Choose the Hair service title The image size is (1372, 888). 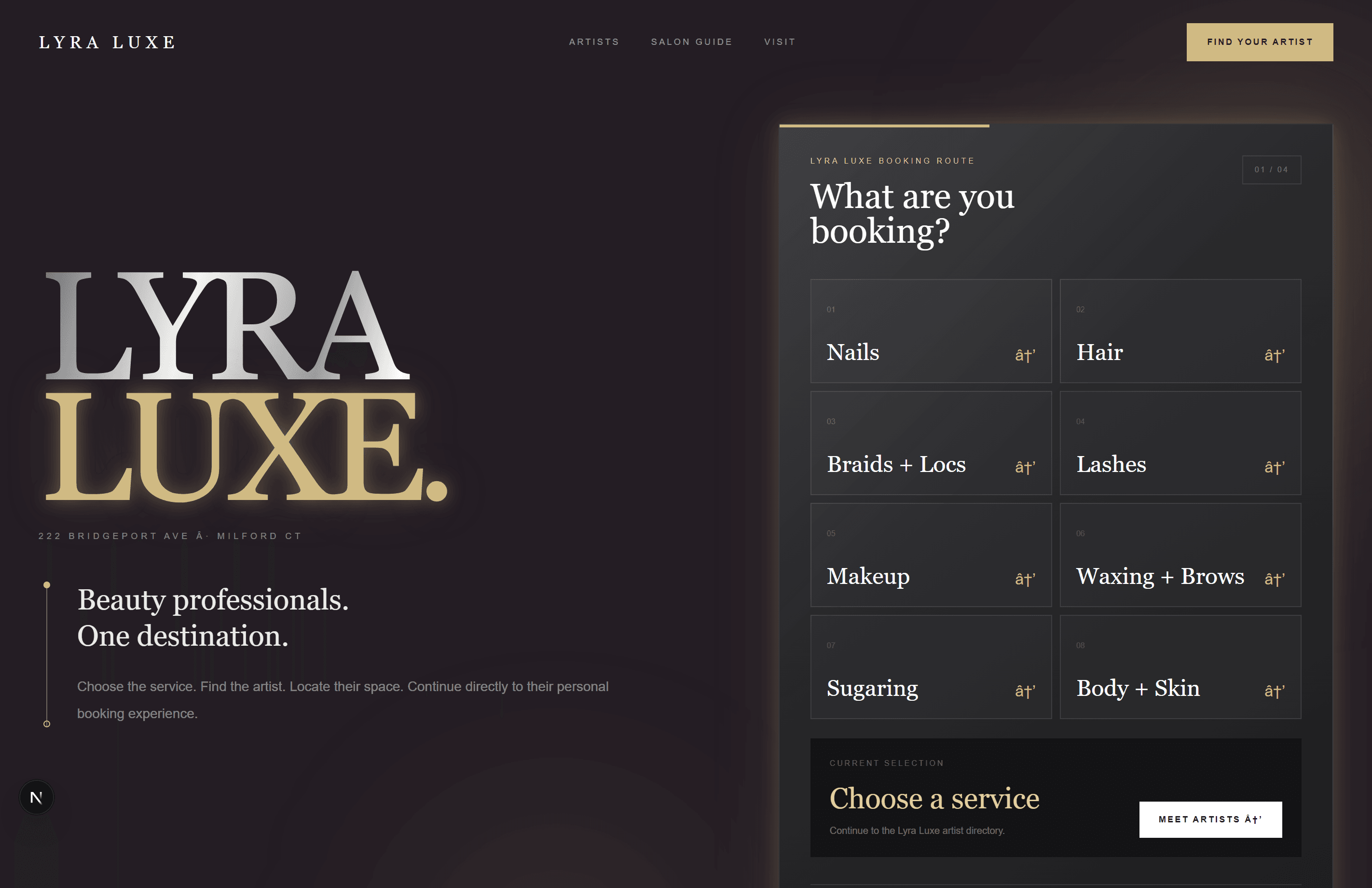[1099, 352]
